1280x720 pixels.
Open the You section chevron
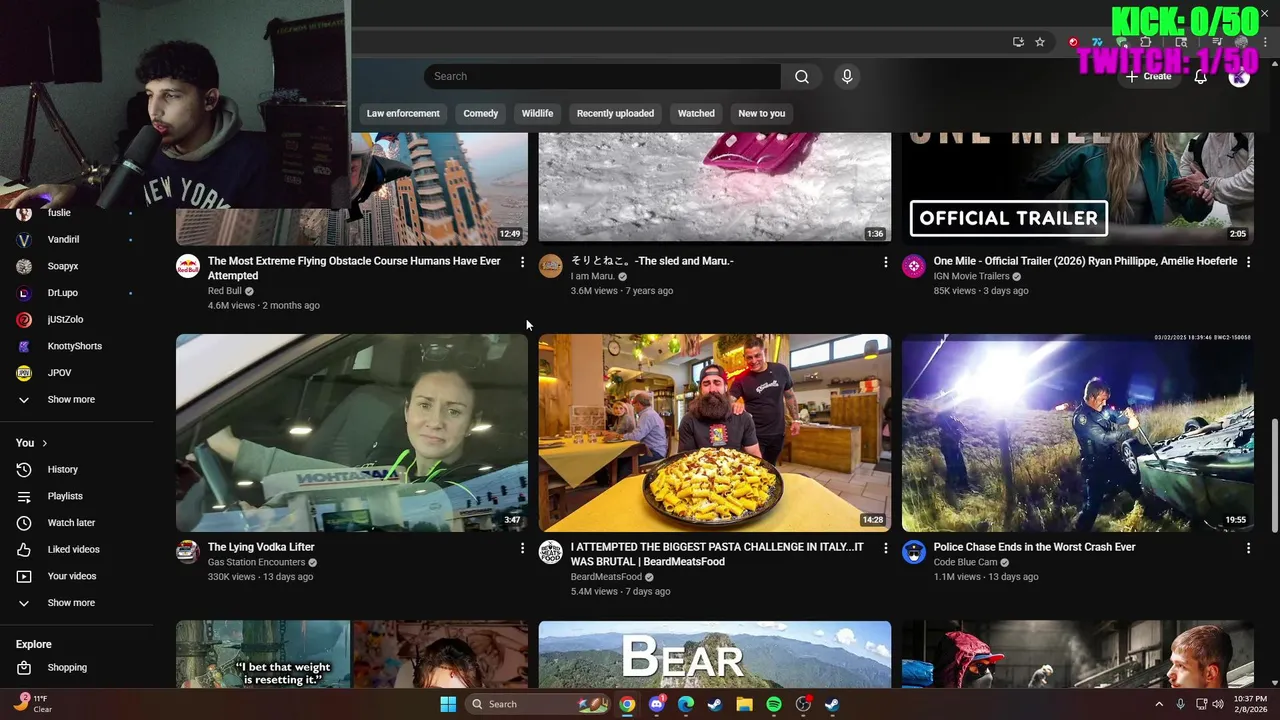[x=44, y=443]
